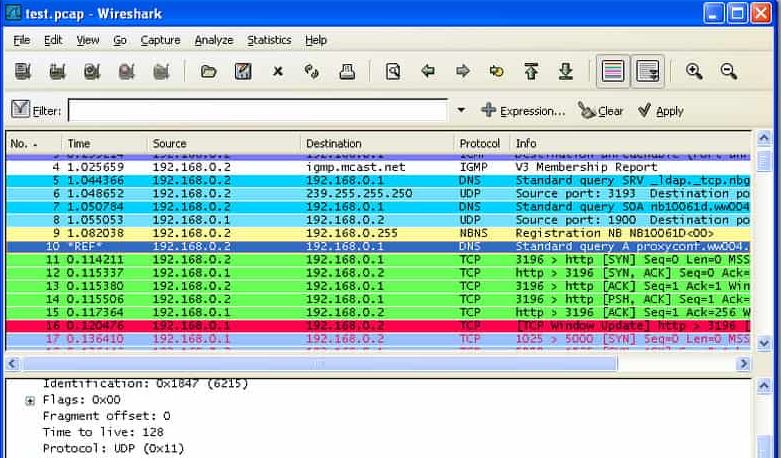Select packet 4 IGMP V3 Membership Report
This screenshot has height=458, width=781.
(378, 167)
